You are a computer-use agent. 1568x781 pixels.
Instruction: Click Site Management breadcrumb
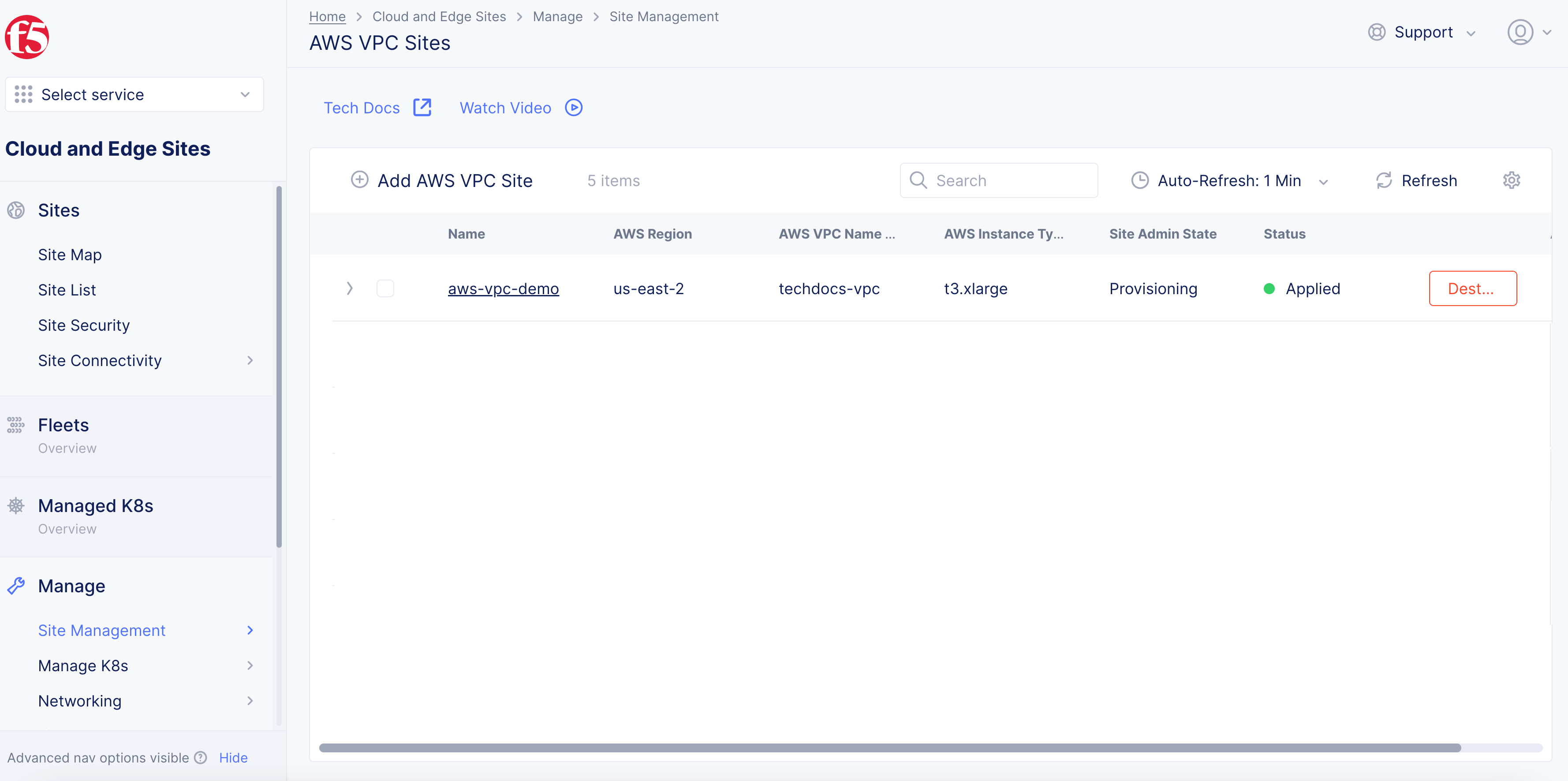(x=664, y=16)
